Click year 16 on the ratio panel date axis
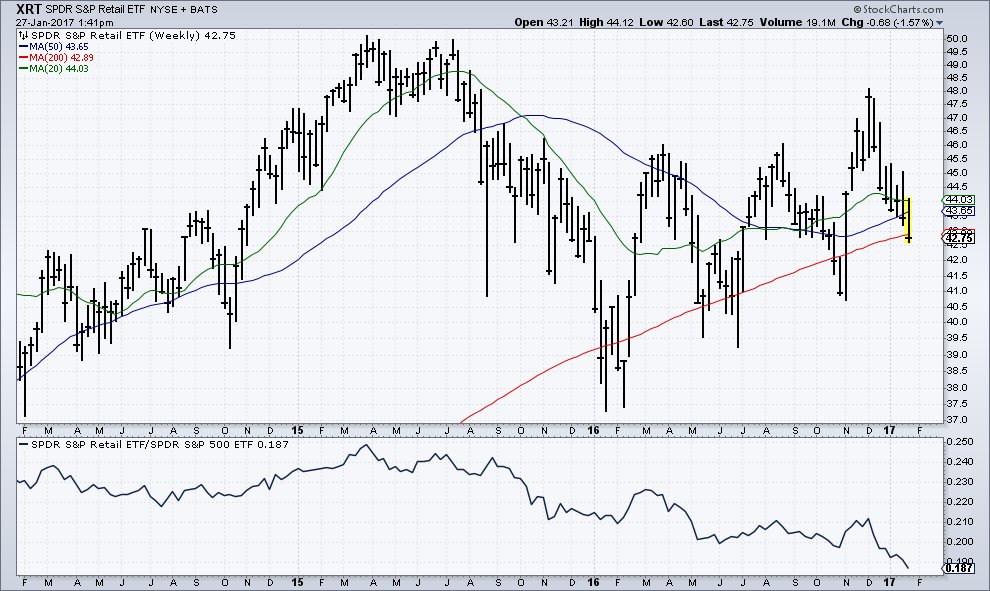990x591 pixels. tap(593, 582)
